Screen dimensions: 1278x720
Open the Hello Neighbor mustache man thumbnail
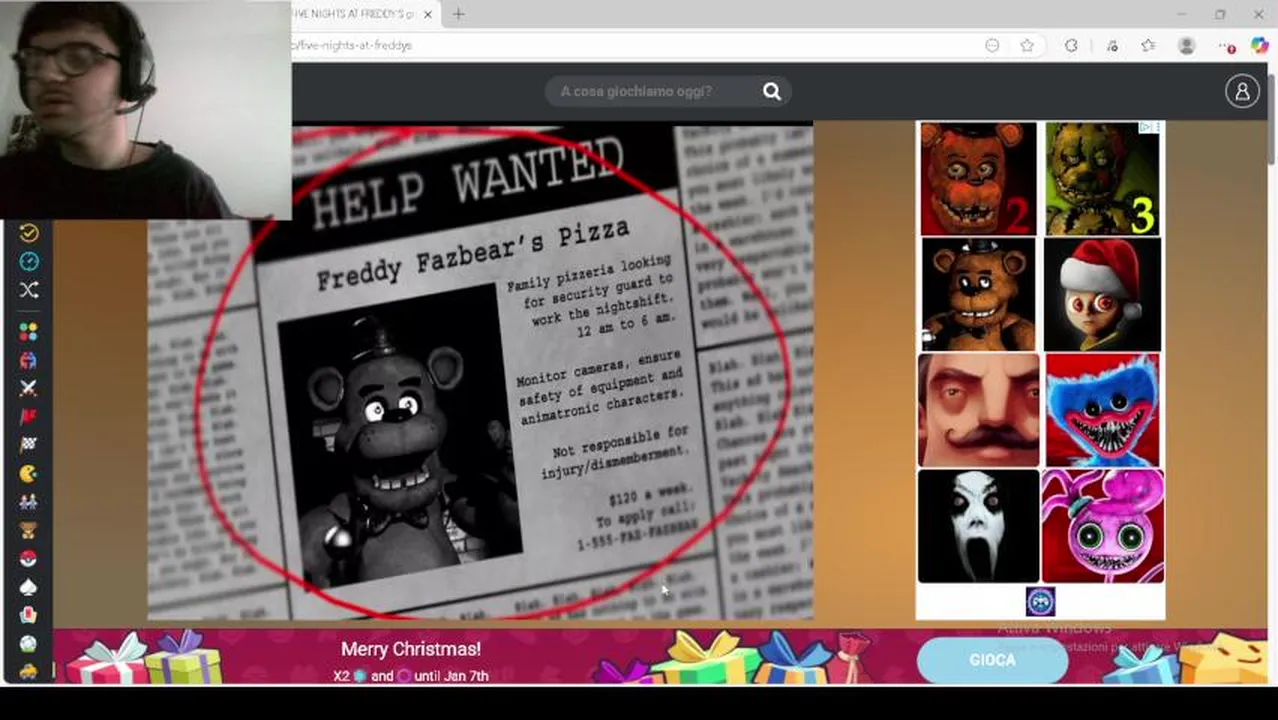pos(979,410)
